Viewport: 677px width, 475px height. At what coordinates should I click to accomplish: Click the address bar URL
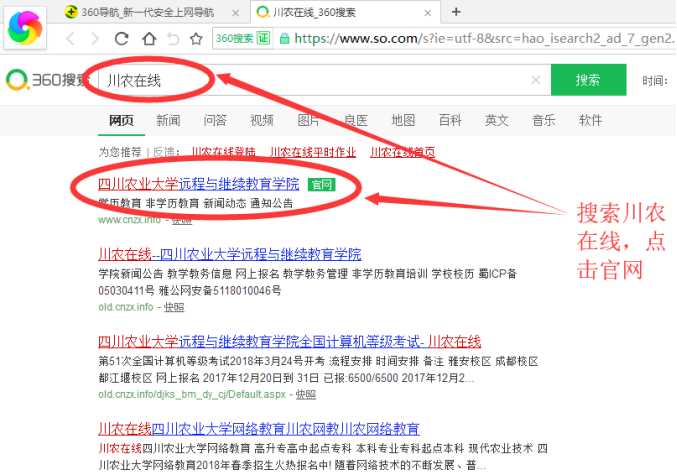[x=484, y=39]
